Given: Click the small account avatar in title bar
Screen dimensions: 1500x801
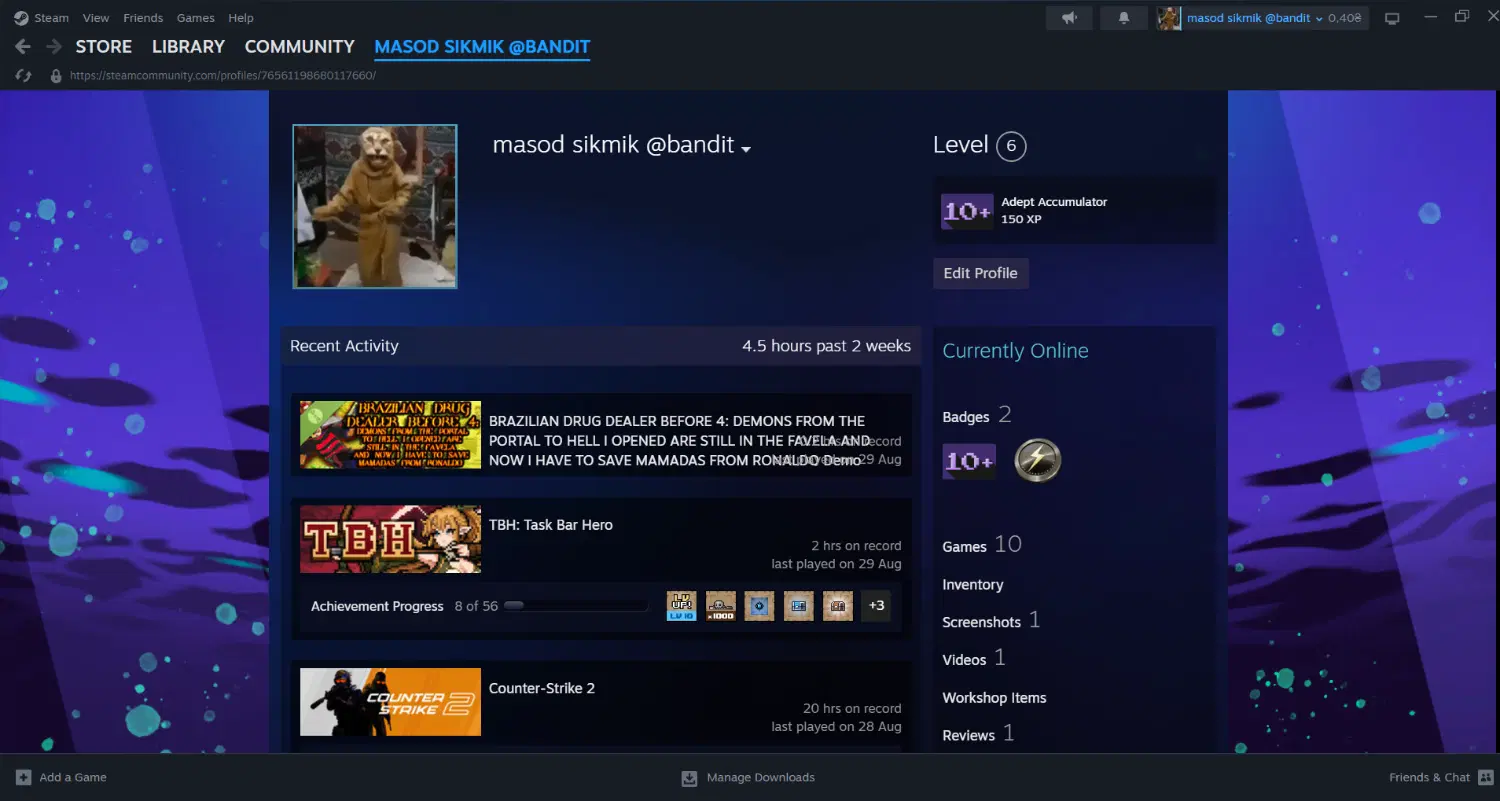Looking at the screenshot, I should [1169, 18].
